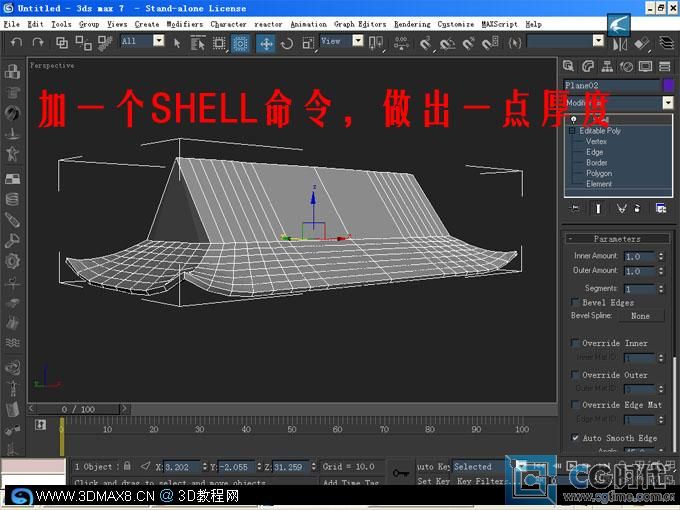Select Polygon sub-object level in the stack
680x510 pixels.
(x=599, y=173)
